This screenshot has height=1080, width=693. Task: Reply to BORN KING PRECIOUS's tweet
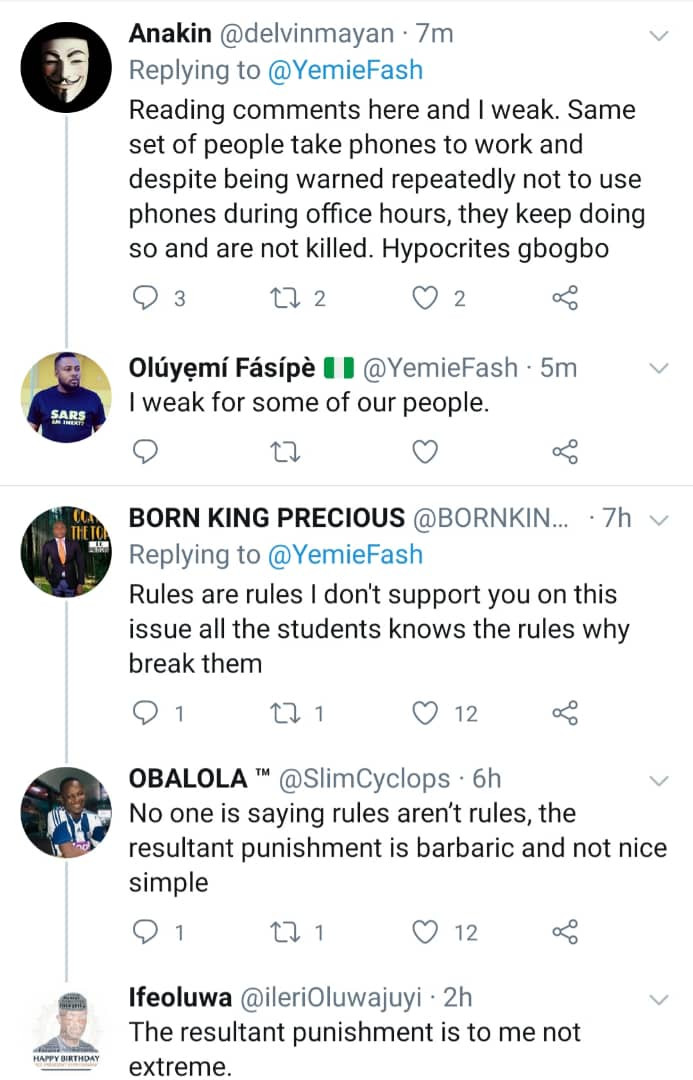(x=146, y=713)
